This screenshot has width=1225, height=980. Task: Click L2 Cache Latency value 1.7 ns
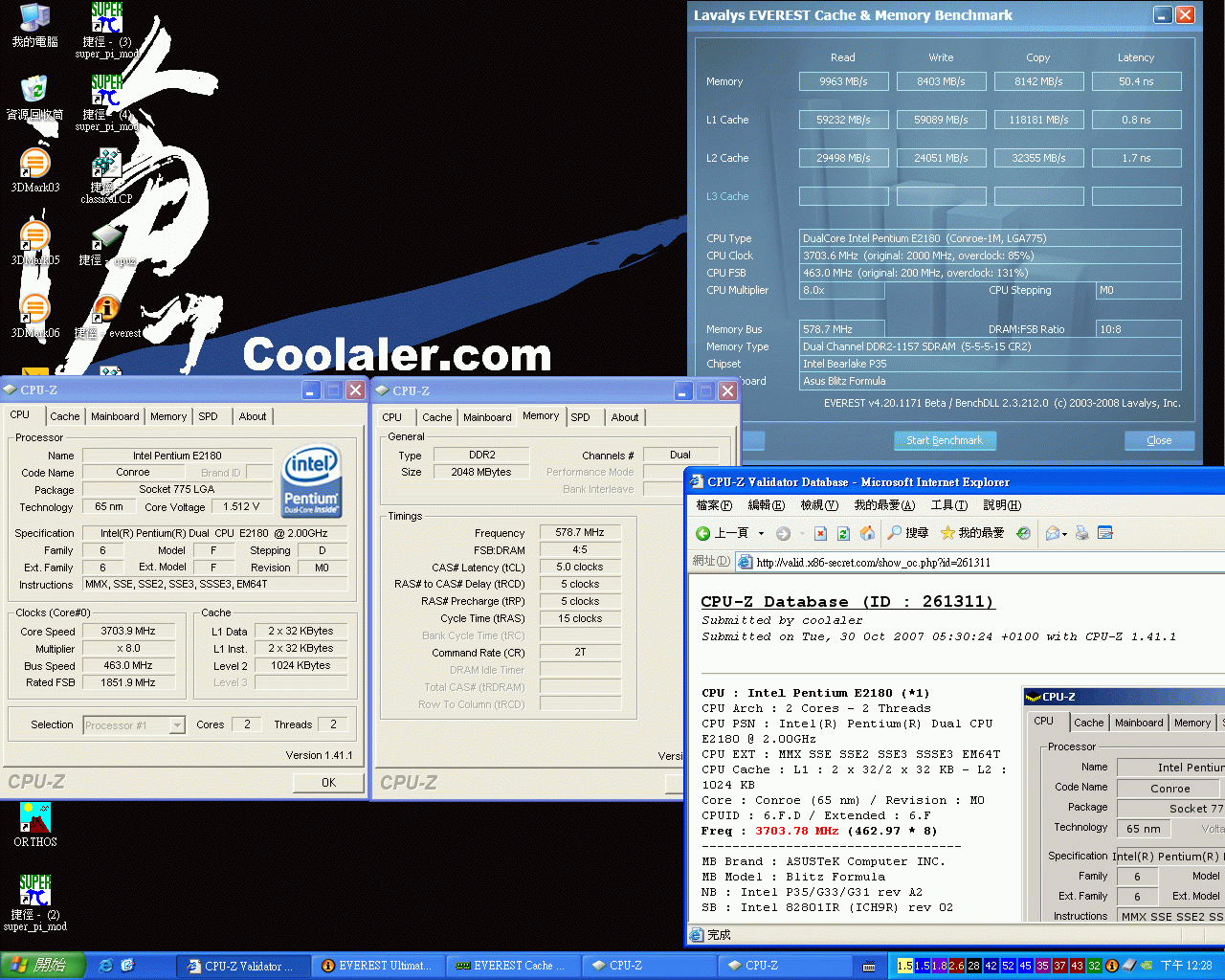point(1136,158)
